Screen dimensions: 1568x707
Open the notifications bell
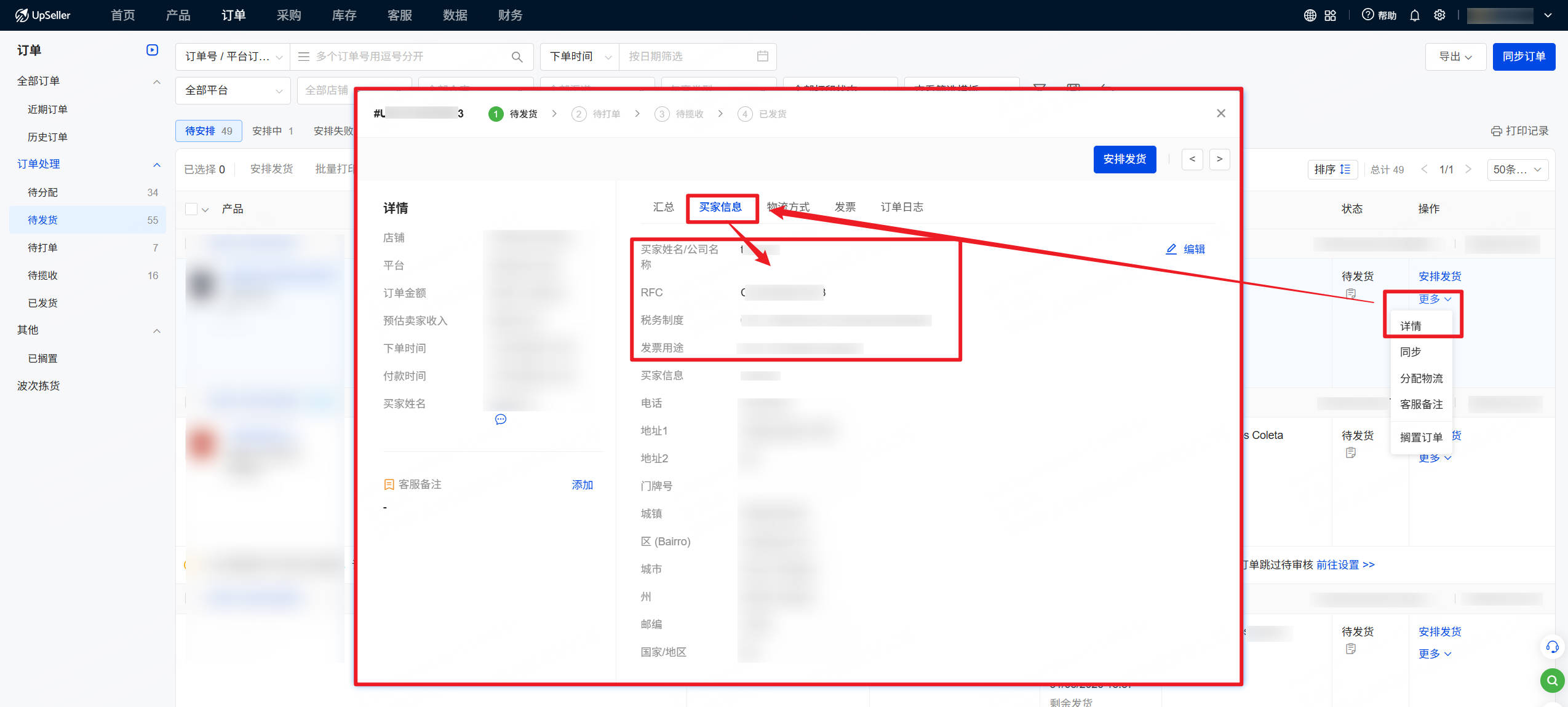pos(1415,15)
